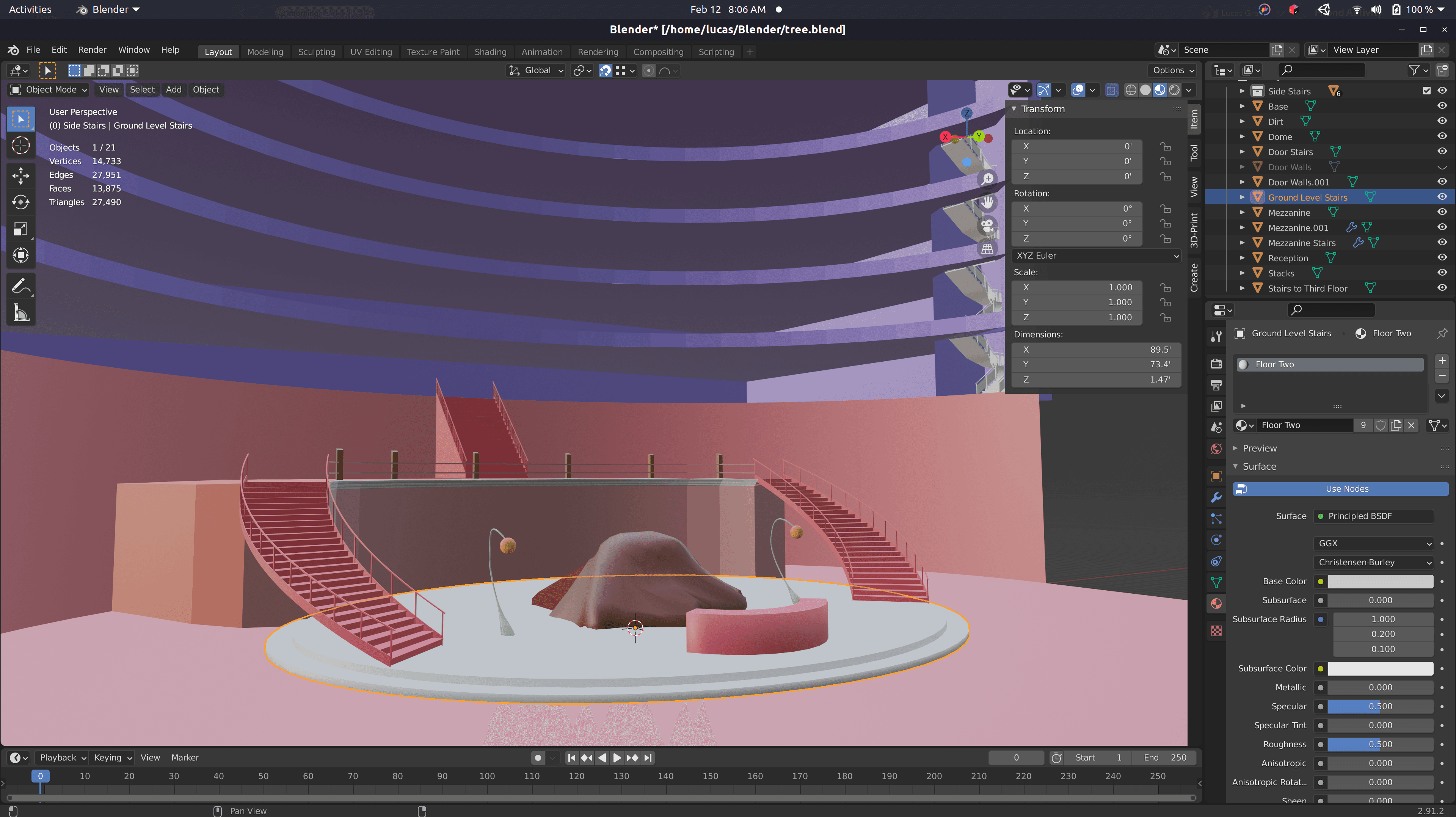Select the Move tool in the toolbar

coord(21,175)
